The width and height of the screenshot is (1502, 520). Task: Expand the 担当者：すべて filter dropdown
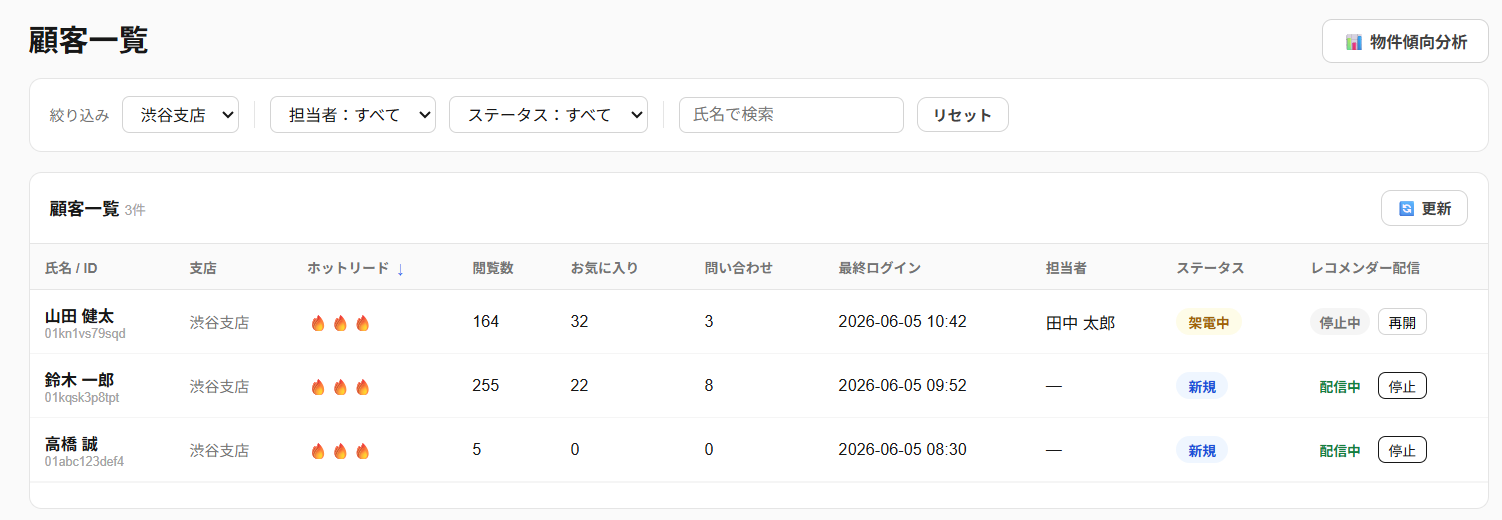pyautogui.click(x=353, y=114)
